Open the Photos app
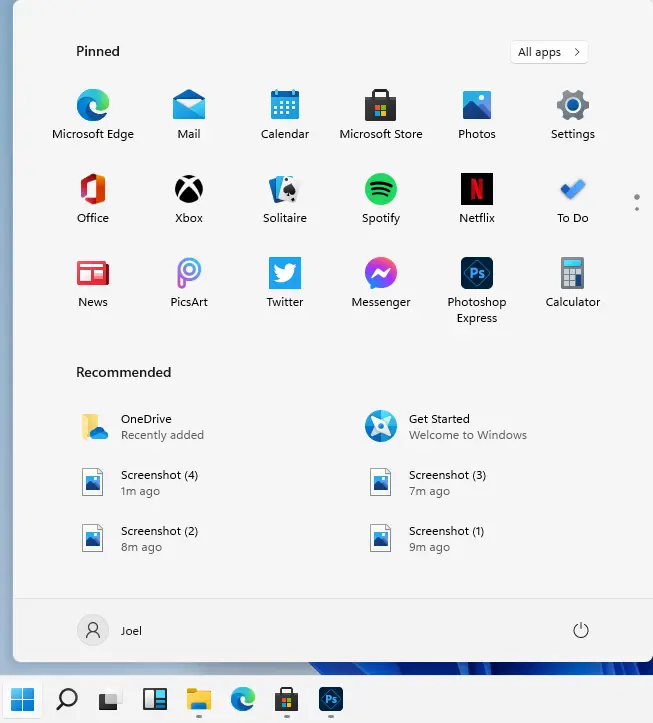Viewport: 653px width, 723px height. 476,114
